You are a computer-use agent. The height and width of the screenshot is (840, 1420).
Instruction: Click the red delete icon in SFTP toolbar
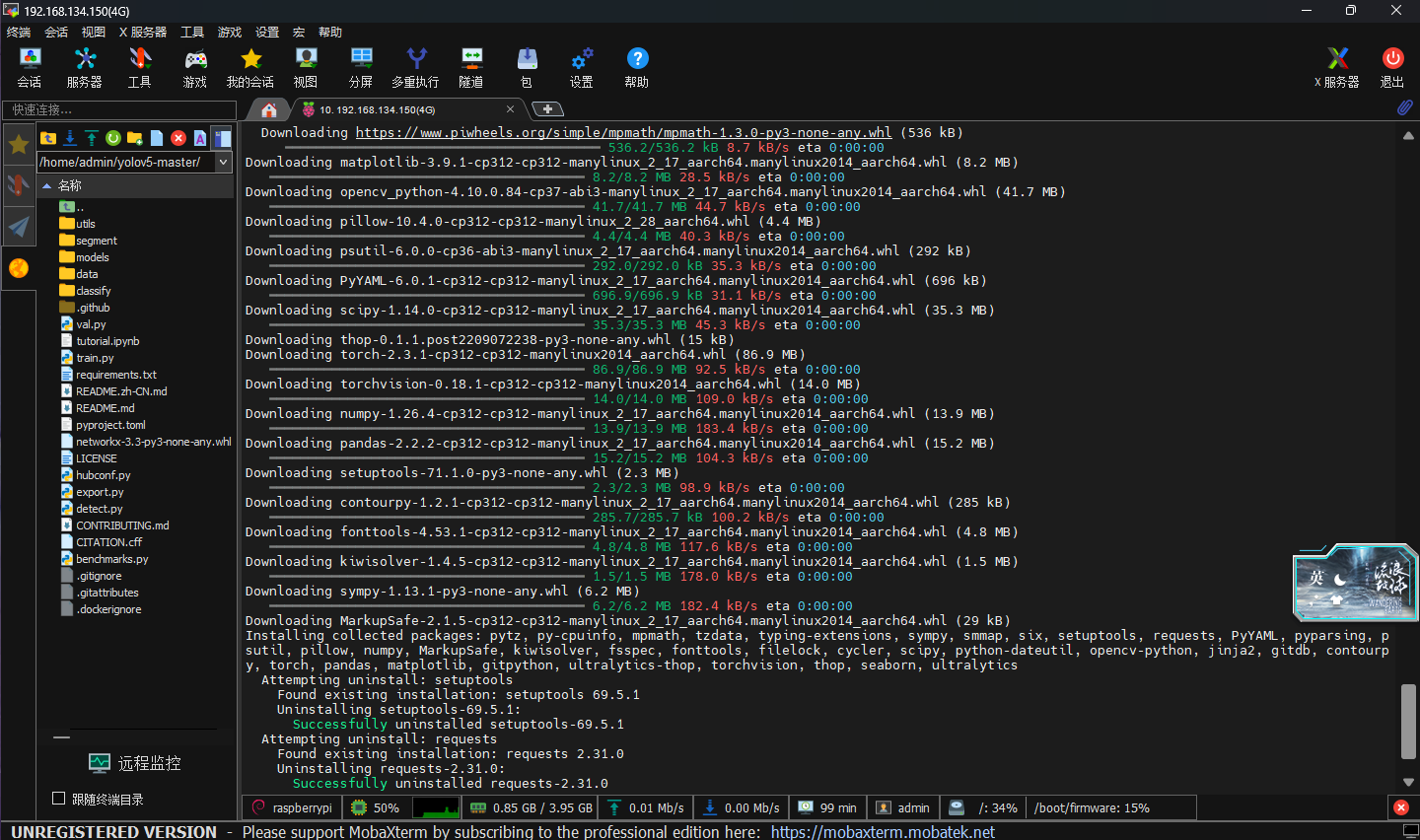click(x=178, y=138)
